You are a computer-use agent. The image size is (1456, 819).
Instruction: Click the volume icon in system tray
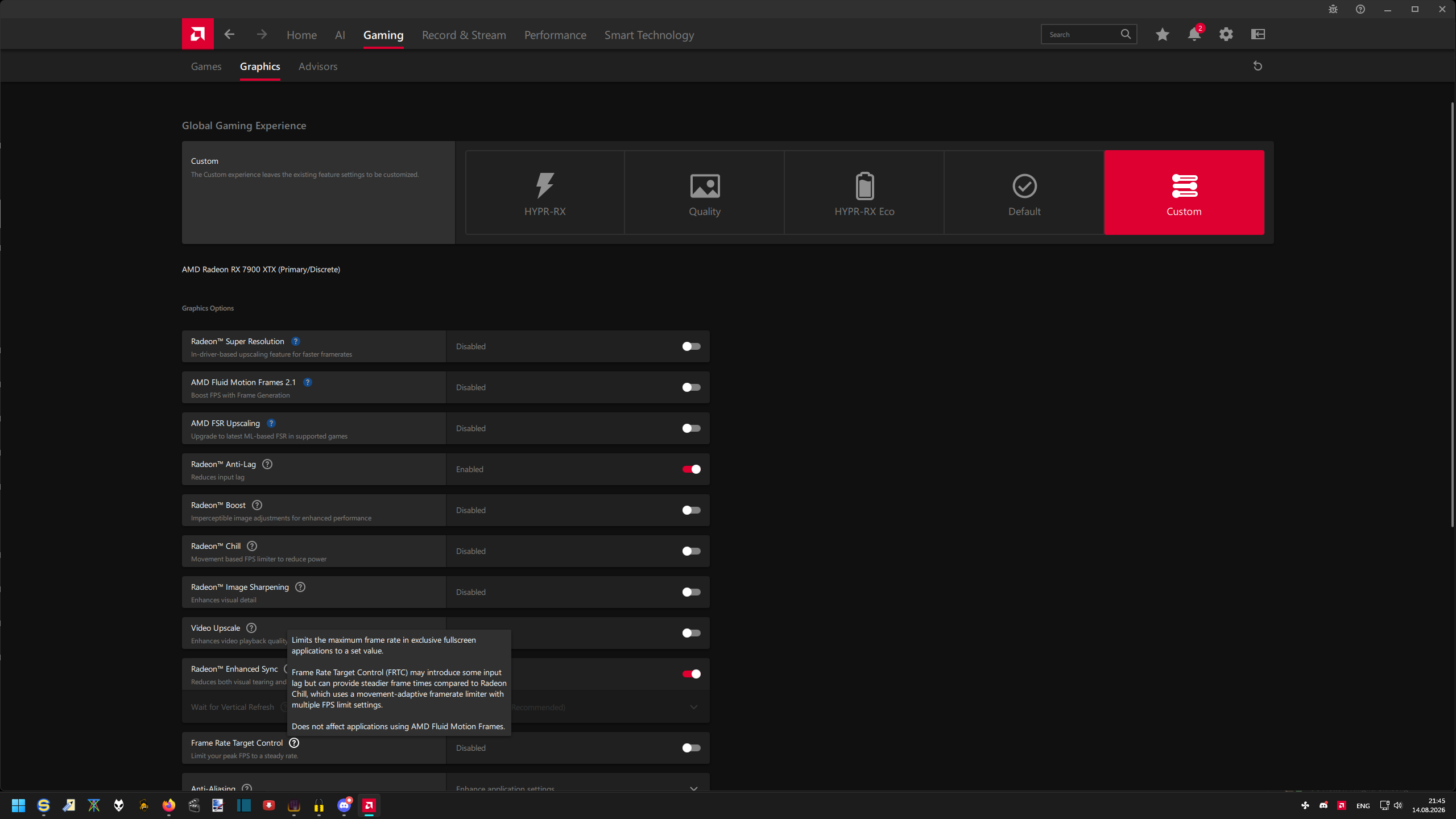[1398, 805]
